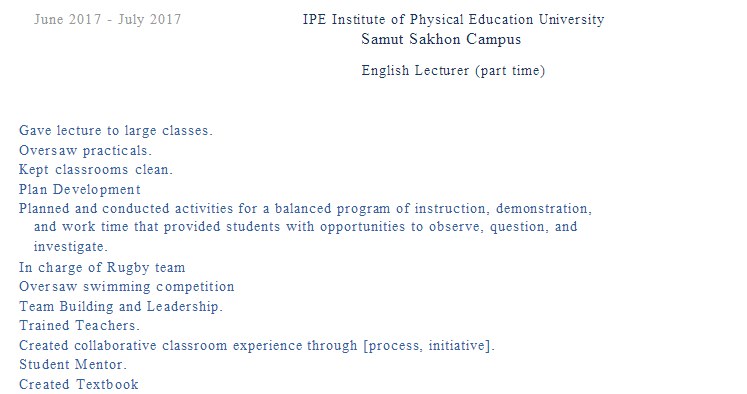The height and width of the screenshot is (394, 747).
Task: Click the Trained Teachers line
Action: [80, 326]
